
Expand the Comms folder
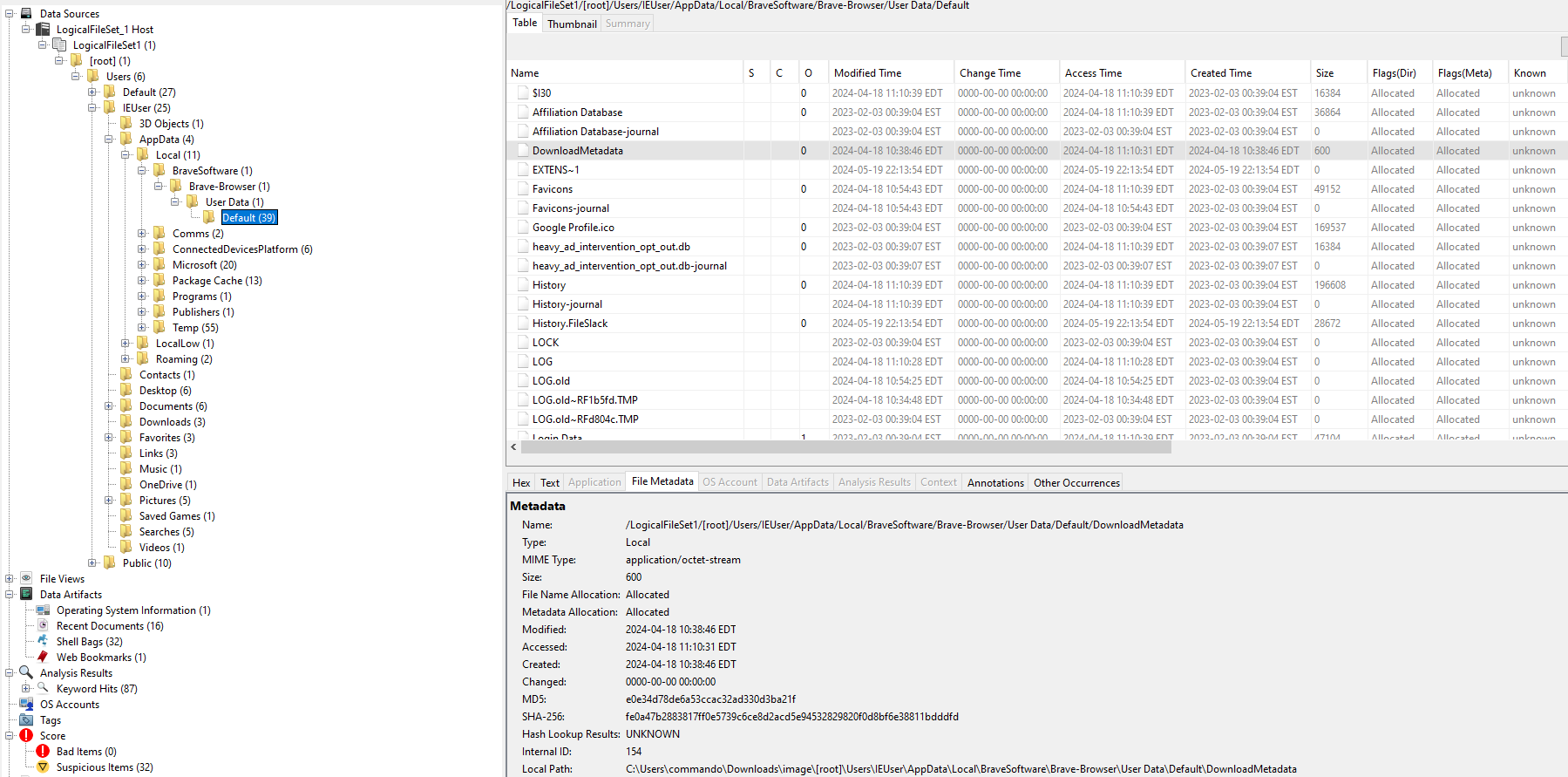coord(142,233)
